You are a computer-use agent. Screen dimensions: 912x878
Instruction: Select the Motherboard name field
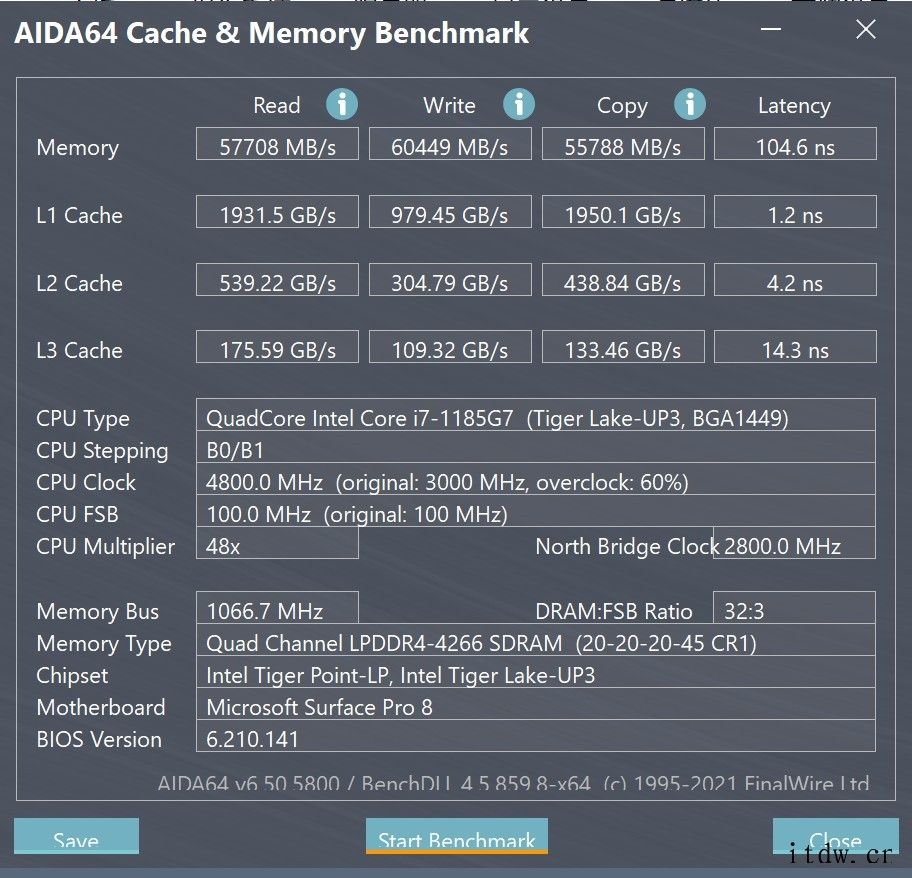(x=535, y=707)
